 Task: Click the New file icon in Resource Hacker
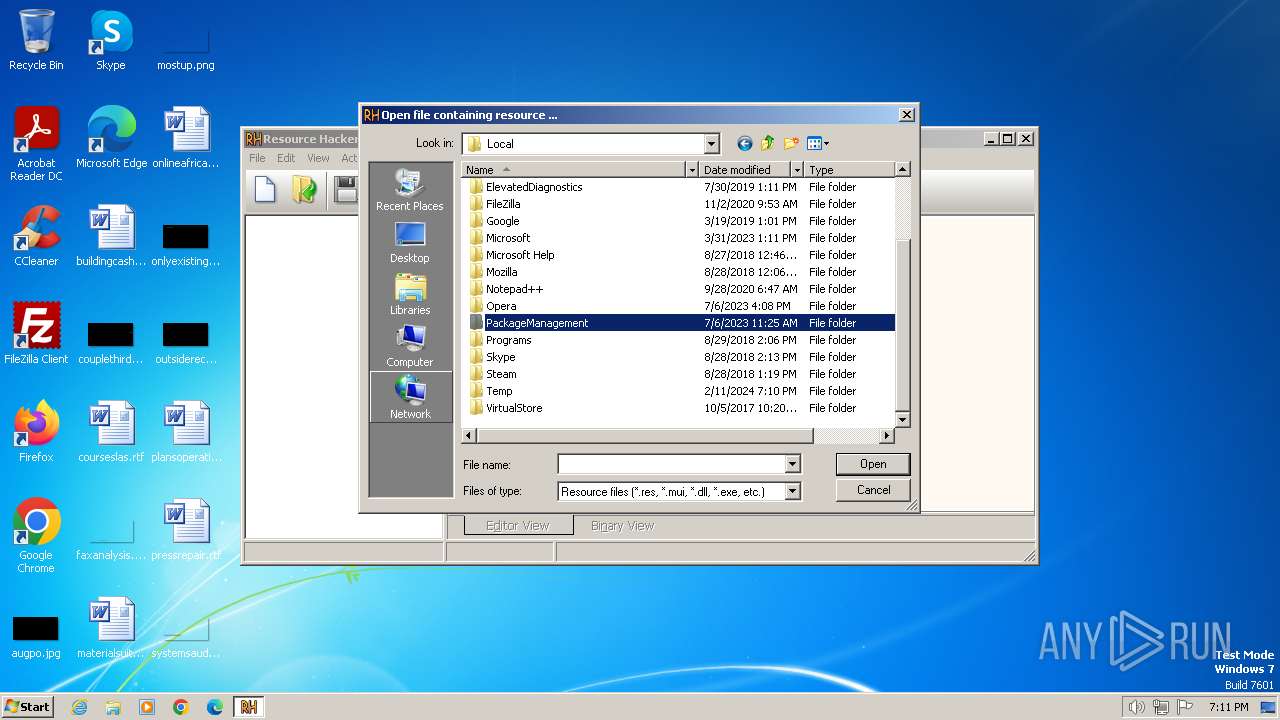(x=265, y=189)
